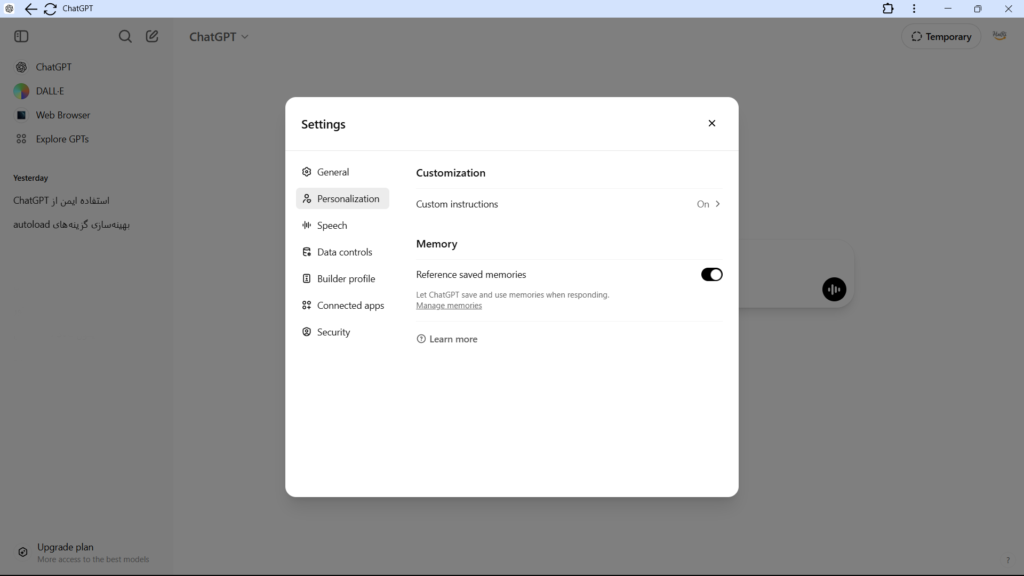1024x576 pixels.
Task: Click the chevron beside Custom instructions 'On'
Action: click(718, 204)
